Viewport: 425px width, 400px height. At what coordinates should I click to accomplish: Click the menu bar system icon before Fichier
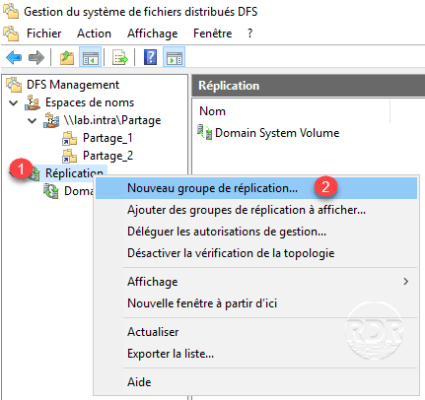pos(11,33)
